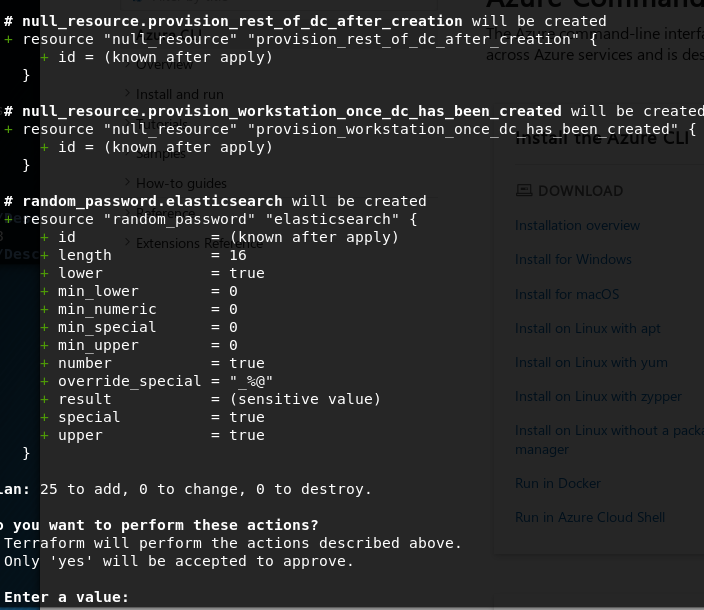
Task: Visit the Run in Docker link
Action: [x=558, y=483]
